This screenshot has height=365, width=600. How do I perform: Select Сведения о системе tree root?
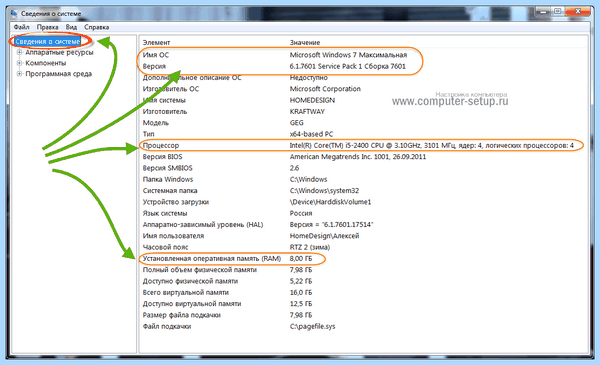(x=48, y=41)
